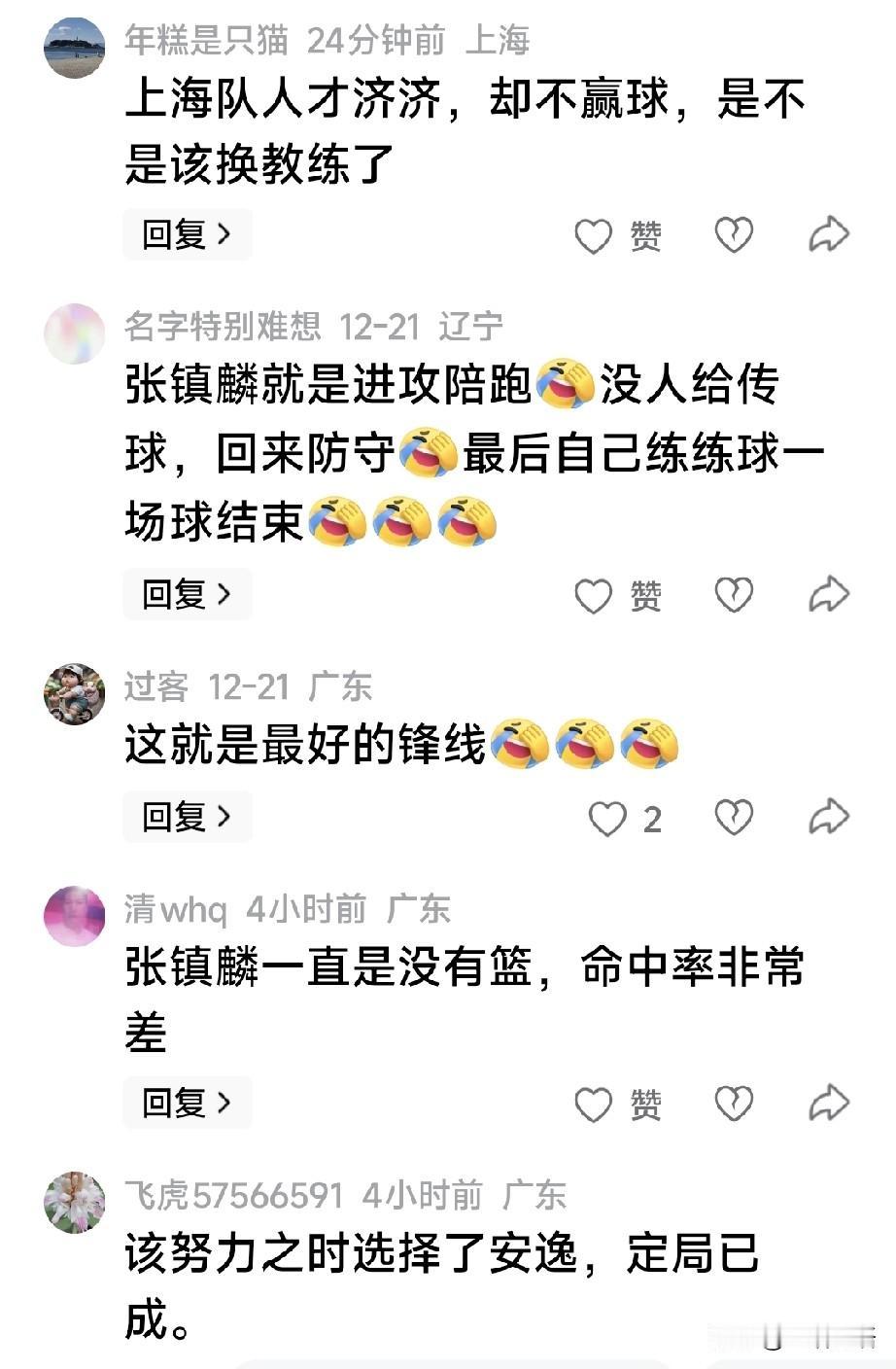Open 飞虎57566591's profile via username
This screenshot has height=1369, width=896.
[x=233, y=1195]
